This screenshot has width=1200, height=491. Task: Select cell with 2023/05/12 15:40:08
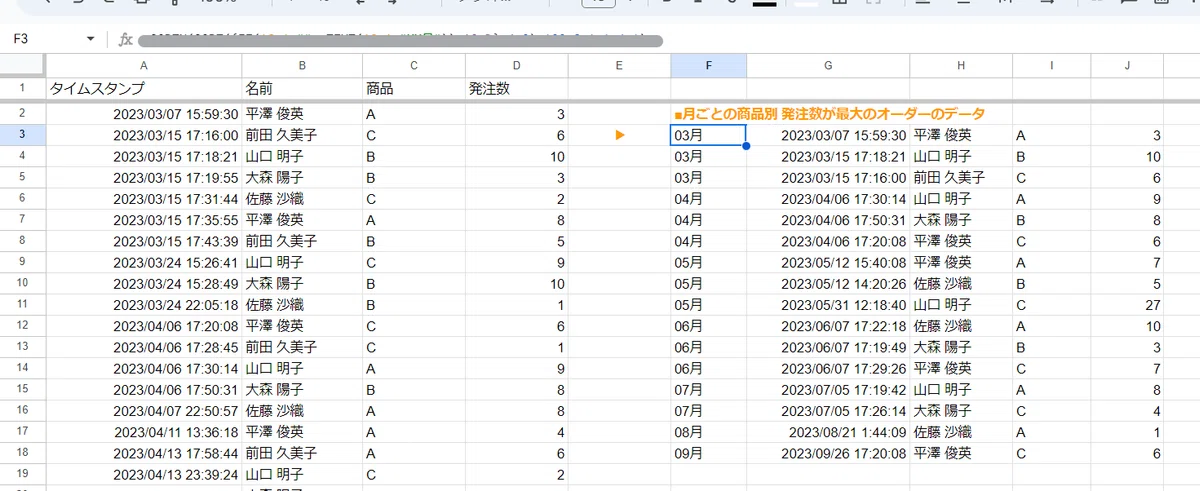click(828, 262)
